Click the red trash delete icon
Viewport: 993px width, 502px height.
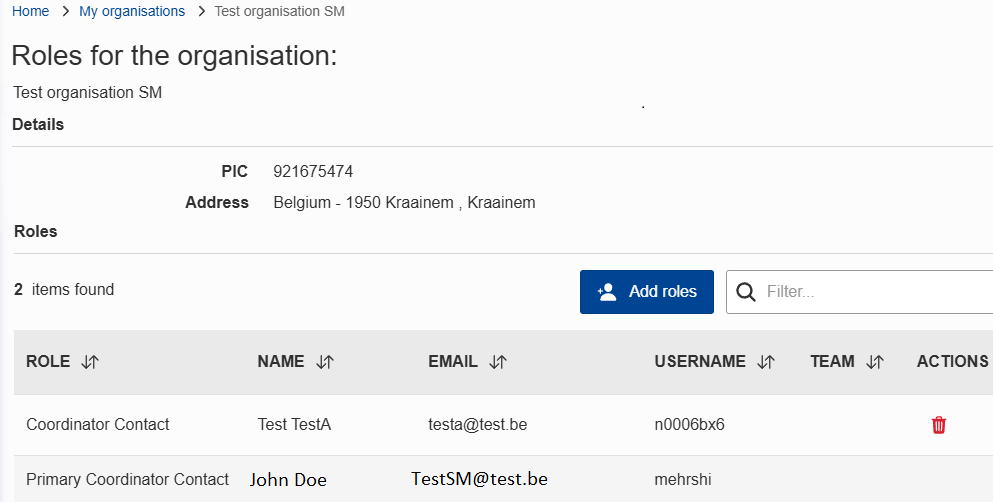click(x=938, y=425)
